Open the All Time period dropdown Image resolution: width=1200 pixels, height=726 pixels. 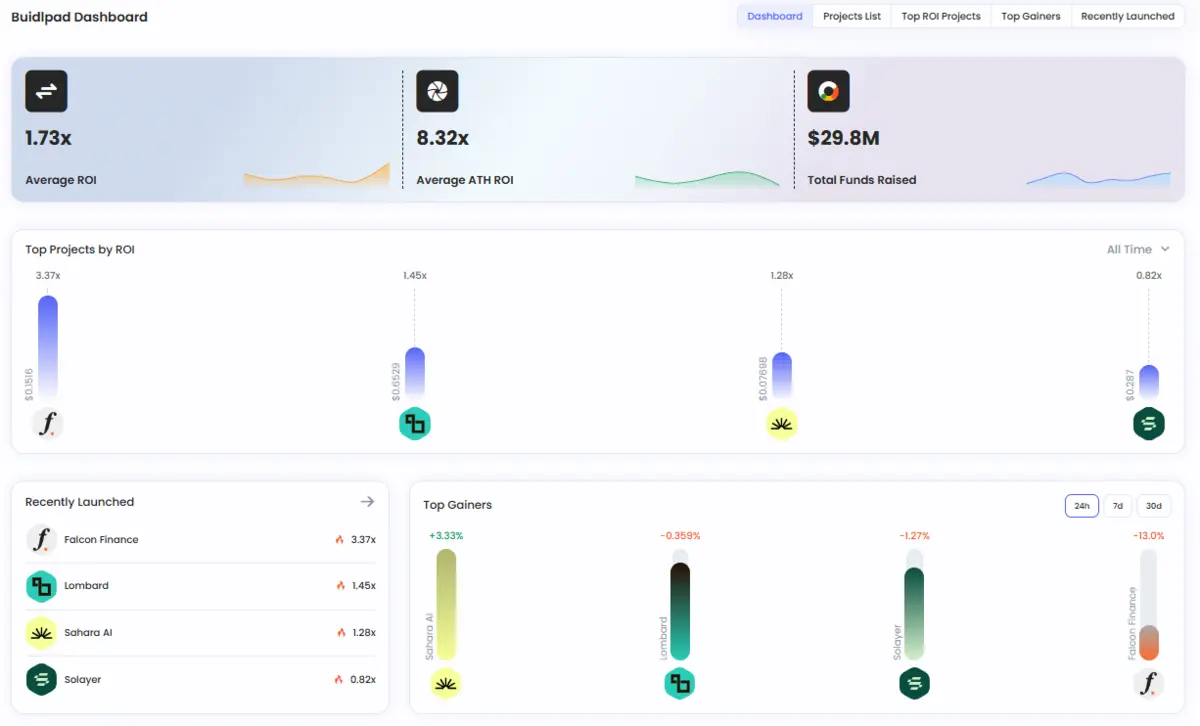coord(1137,250)
